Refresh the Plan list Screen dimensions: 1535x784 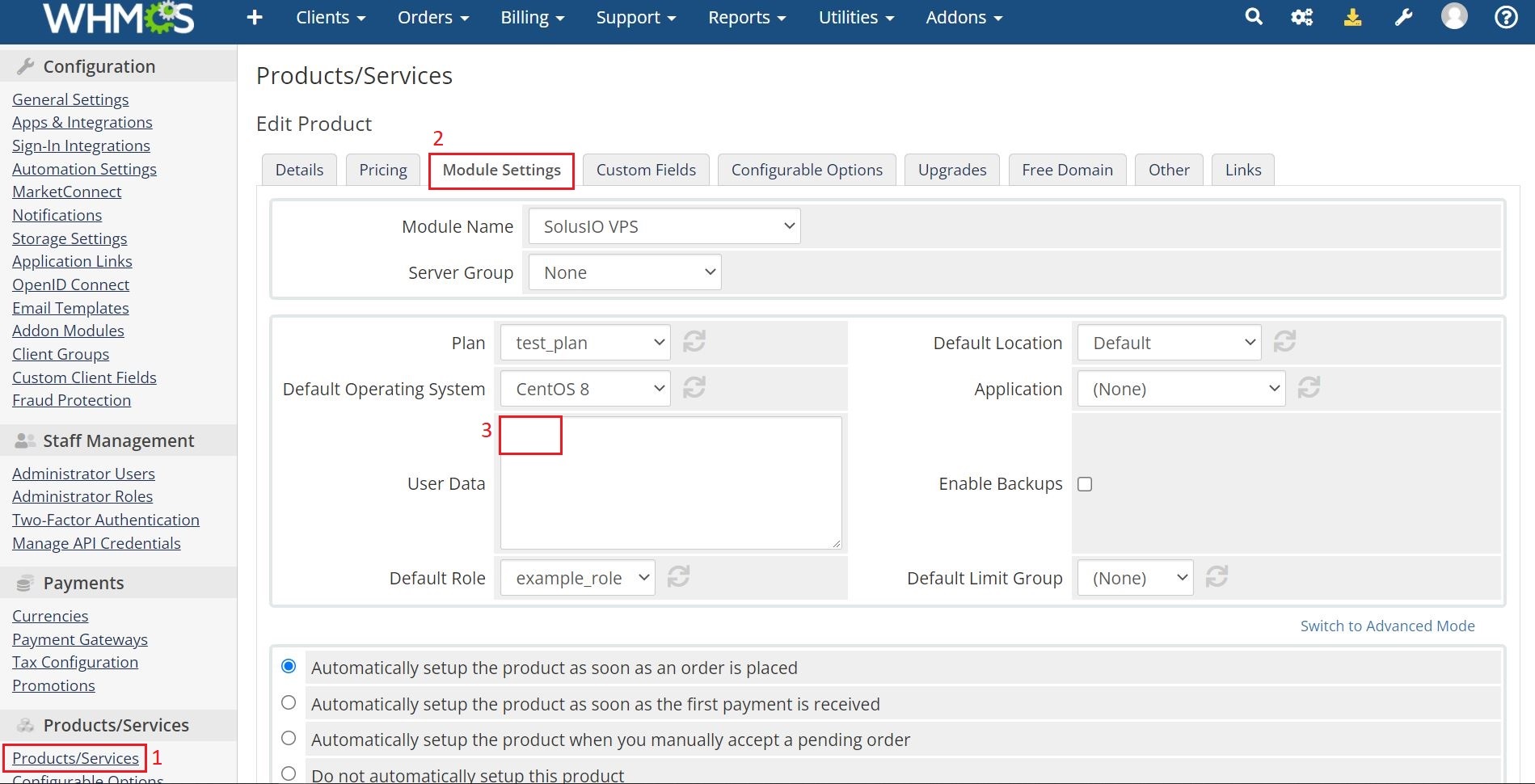click(694, 342)
